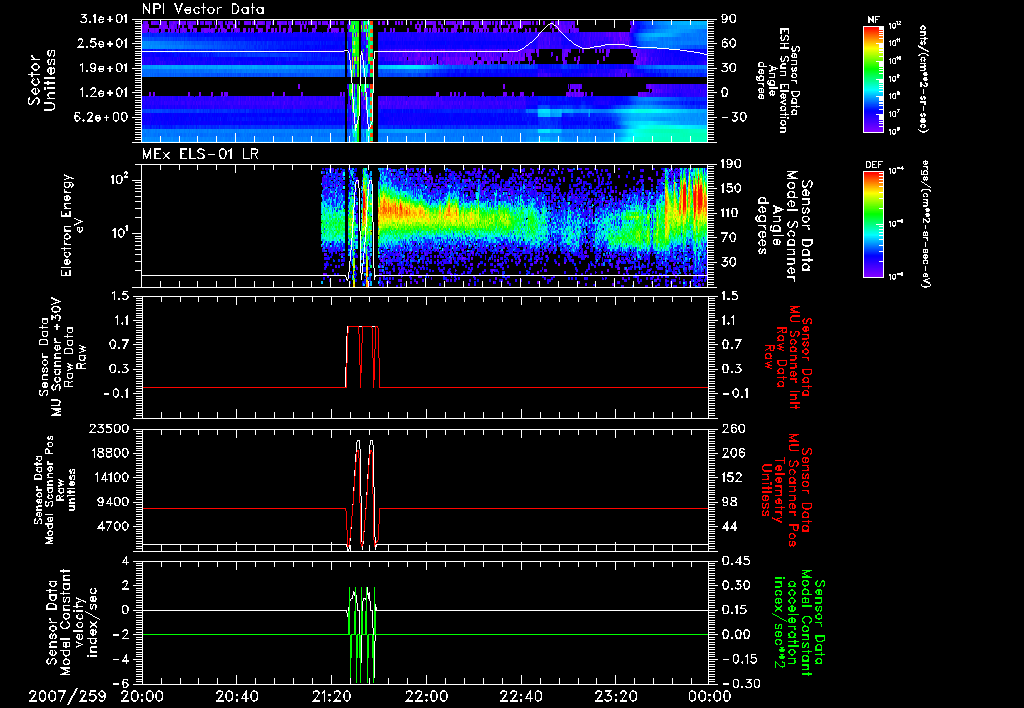Click the "9400" scanner position tick label

[112, 502]
